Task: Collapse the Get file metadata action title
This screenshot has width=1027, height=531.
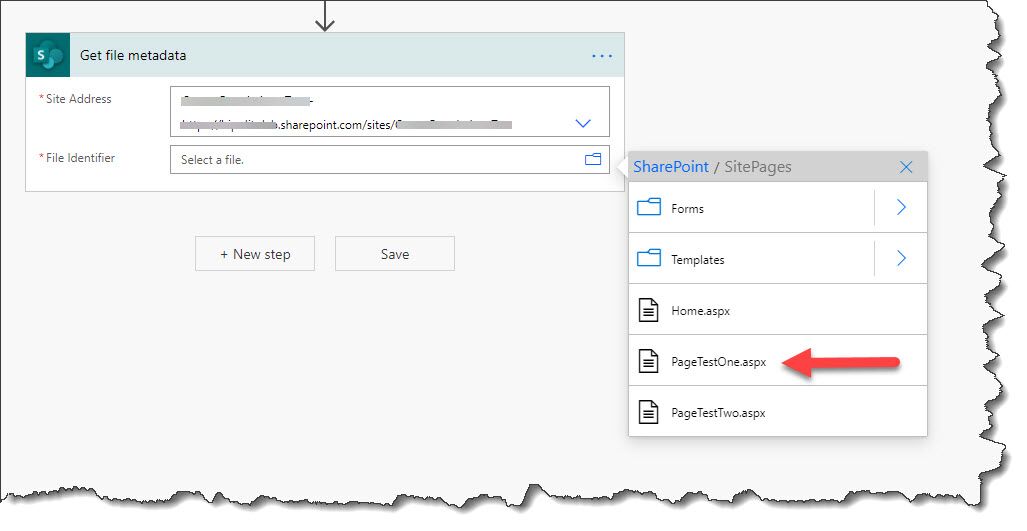Action: coord(133,56)
